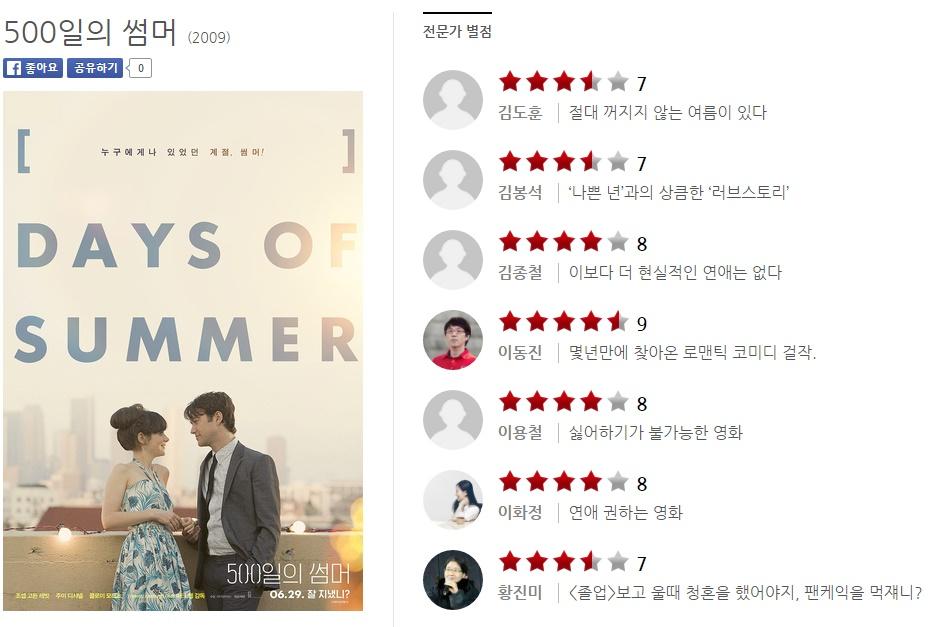Click the 공유하기 share button

click(95, 68)
